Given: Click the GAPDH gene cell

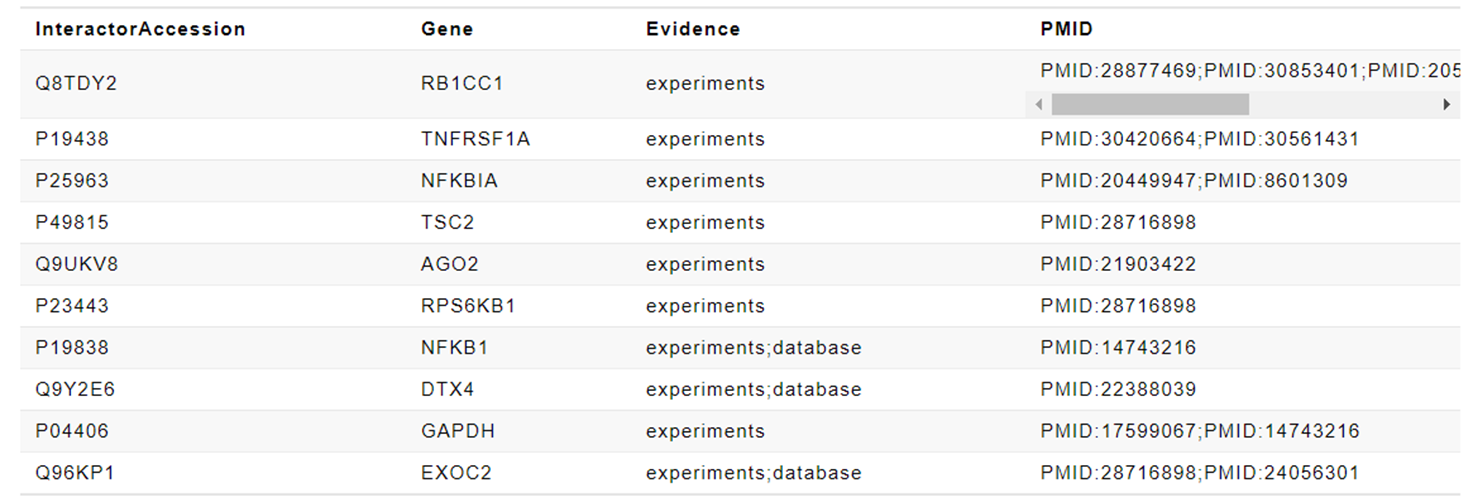Looking at the screenshot, I should [458, 432].
